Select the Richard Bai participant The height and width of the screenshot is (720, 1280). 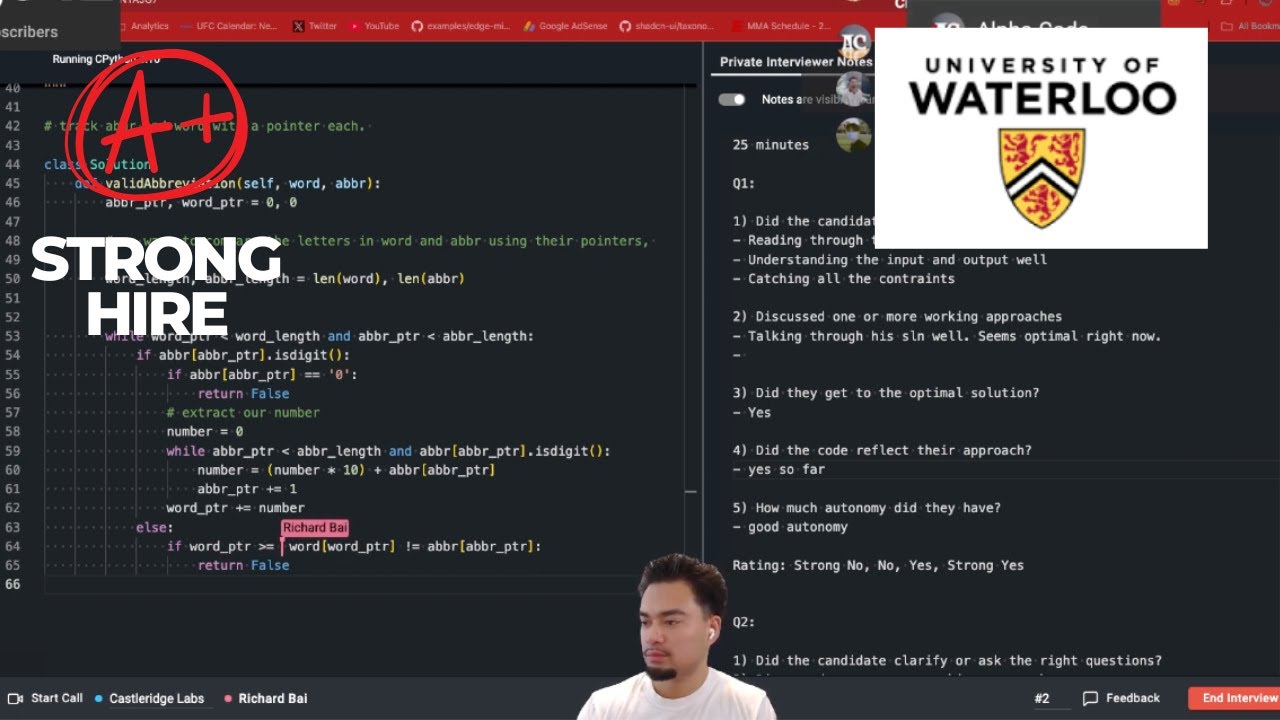coord(266,698)
